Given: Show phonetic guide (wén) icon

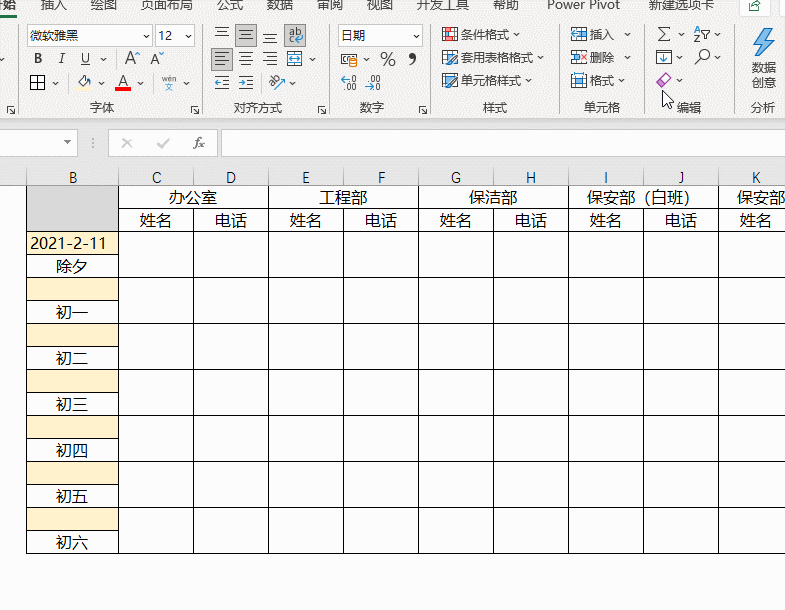Looking at the screenshot, I should pyautogui.click(x=169, y=83).
